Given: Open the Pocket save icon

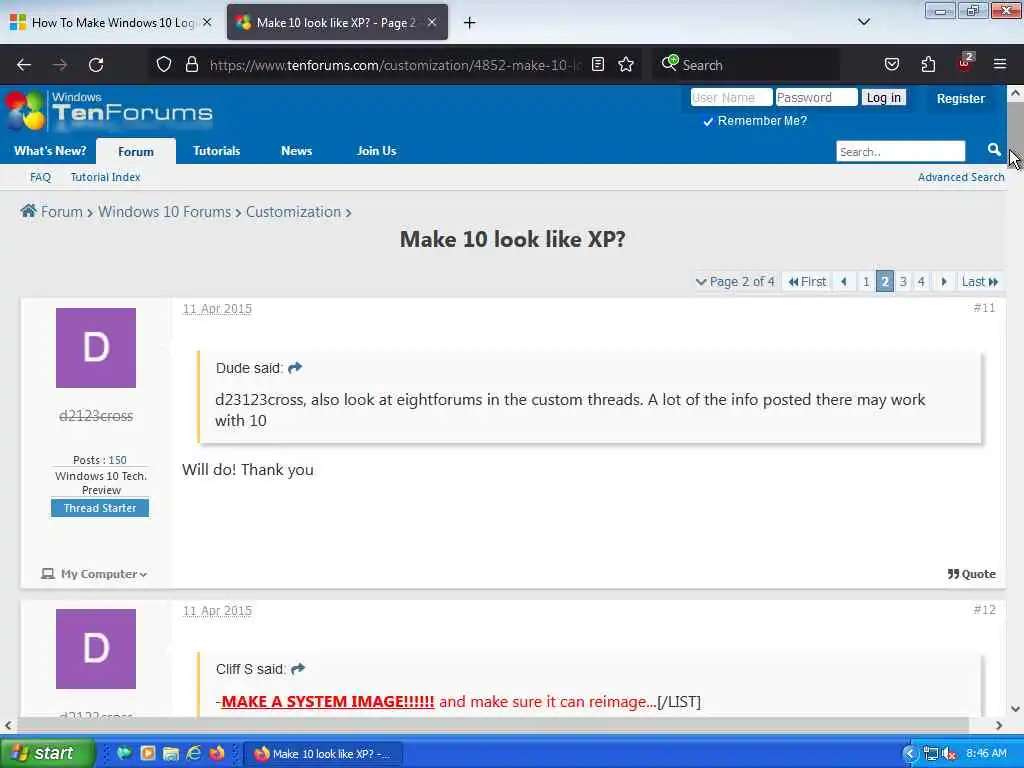Looking at the screenshot, I should pyautogui.click(x=891, y=64).
